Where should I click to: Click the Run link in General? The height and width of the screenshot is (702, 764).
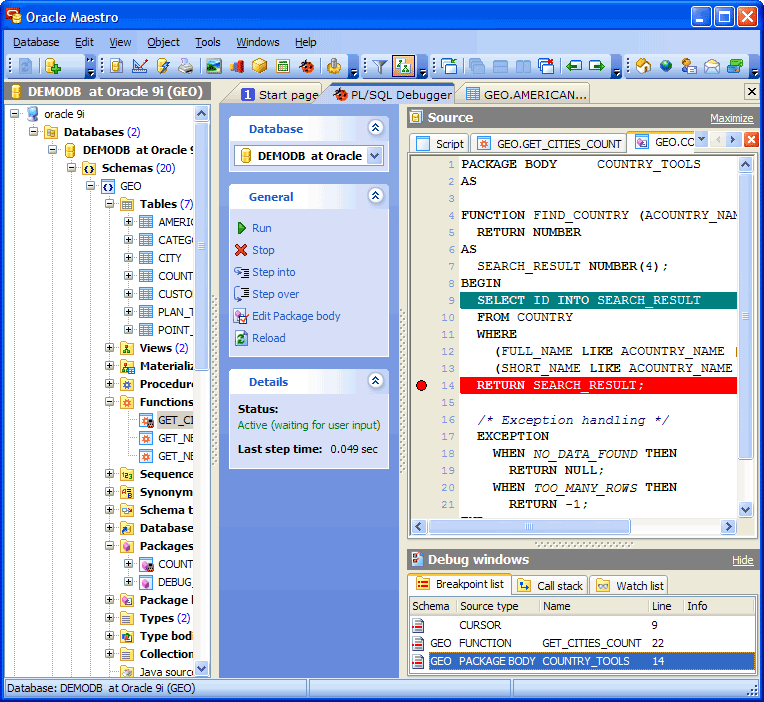tap(262, 228)
